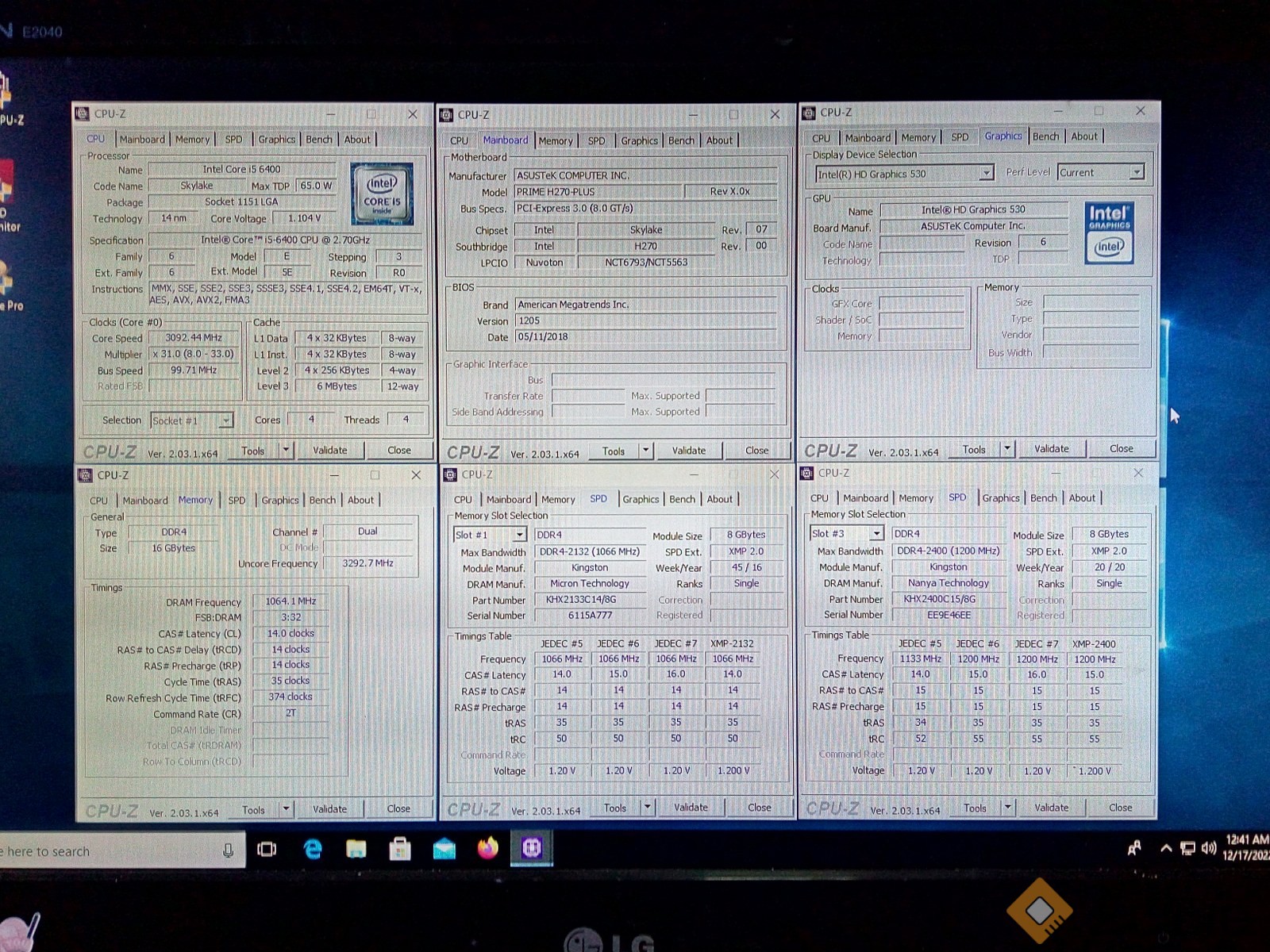Click the memory Size value 16 GBytes
The image size is (1270, 952).
(174, 548)
